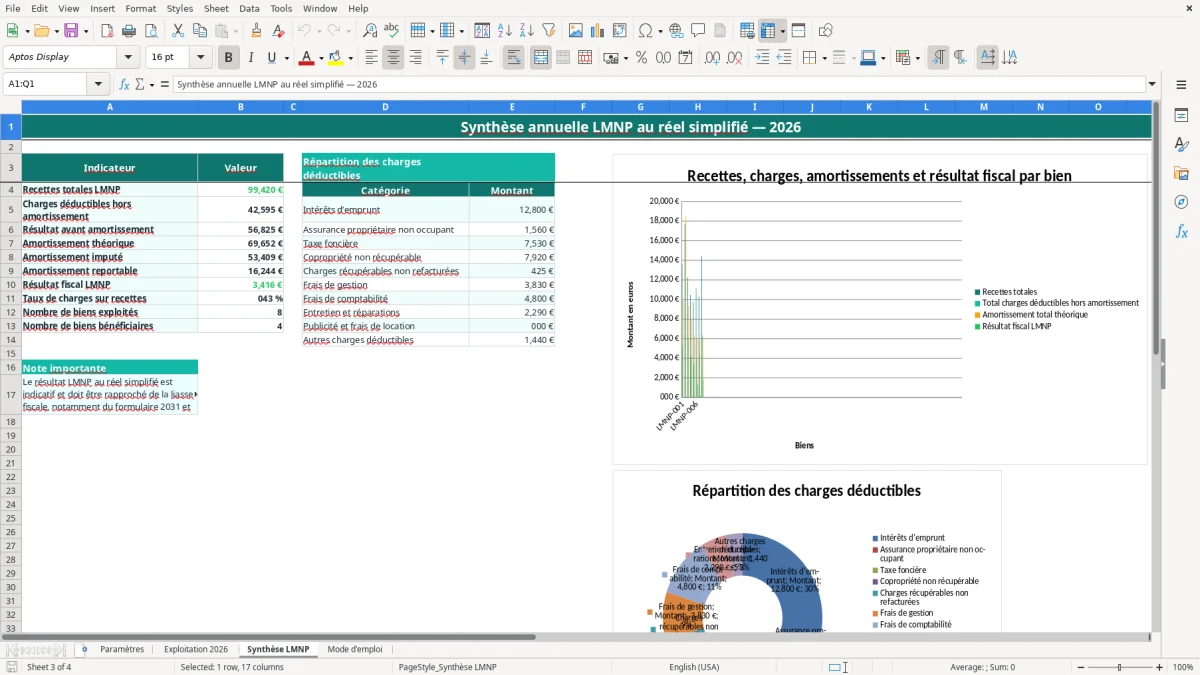The height and width of the screenshot is (675, 1200).
Task: Open background color dropdown arrow
Action: [350, 58]
